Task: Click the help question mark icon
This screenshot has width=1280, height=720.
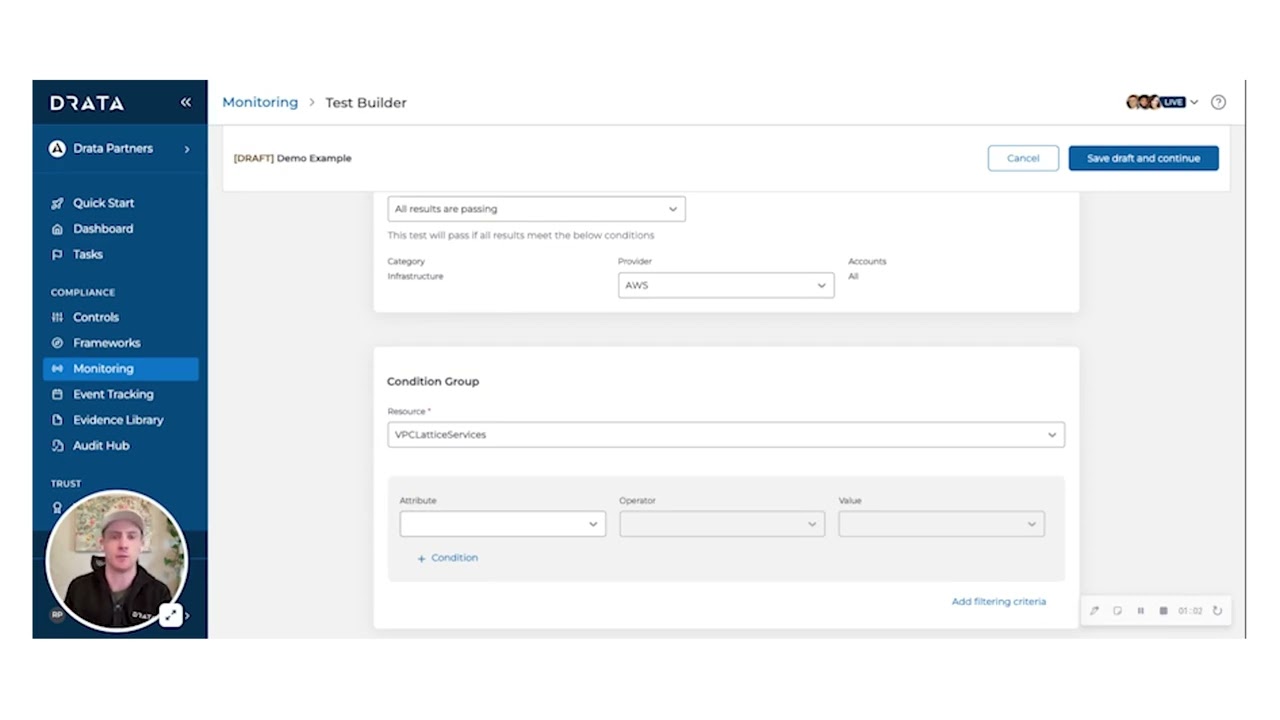Action: click(1218, 102)
